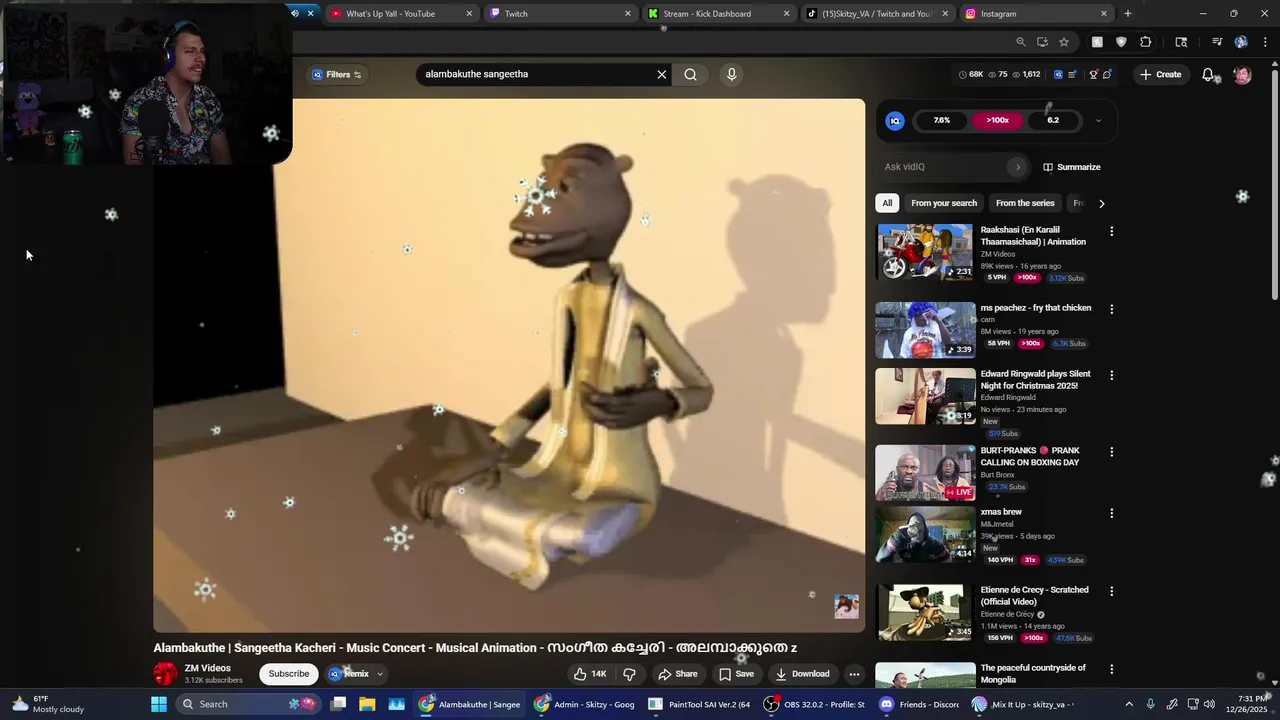This screenshot has width=1280, height=720.
Task: Save the video to a playlist
Action: pyautogui.click(x=736, y=674)
